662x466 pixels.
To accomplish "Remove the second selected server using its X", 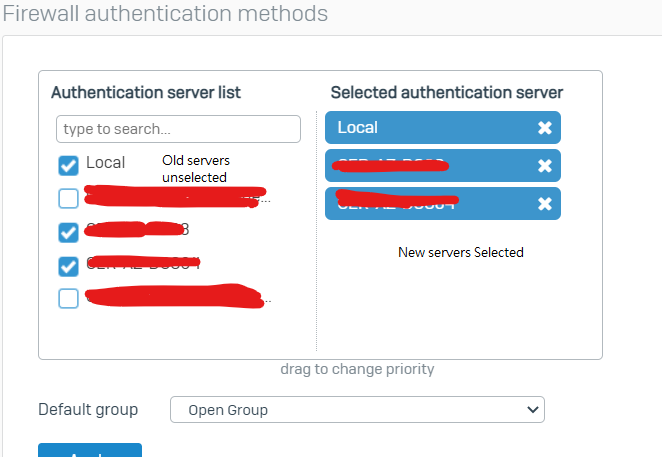I will click(x=544, y=166).
